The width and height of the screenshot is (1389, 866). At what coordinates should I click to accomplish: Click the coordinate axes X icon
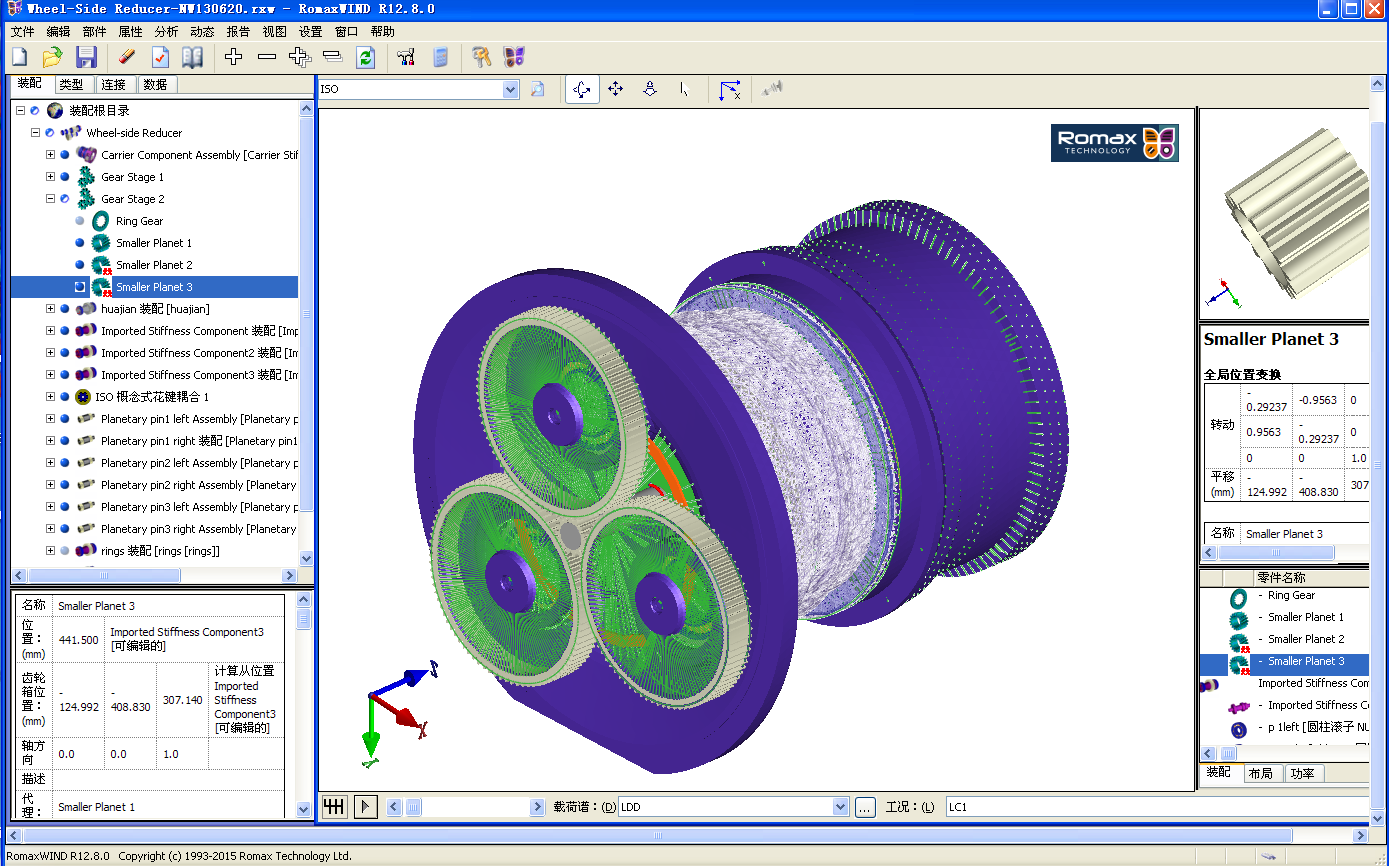pos(730,89)
